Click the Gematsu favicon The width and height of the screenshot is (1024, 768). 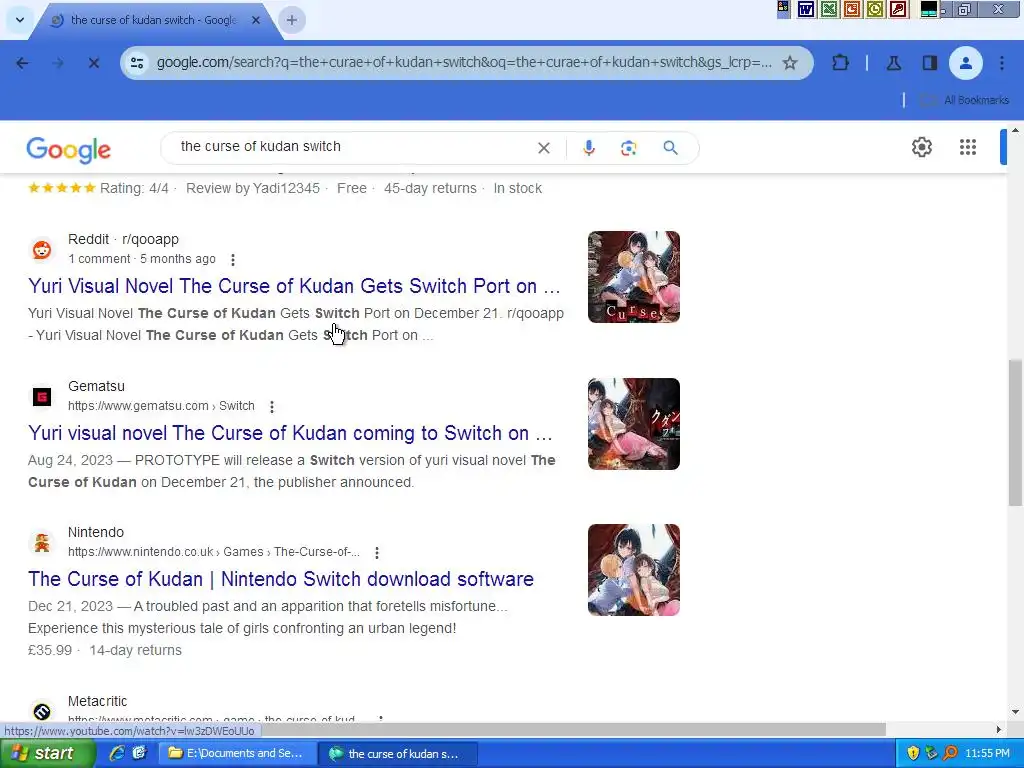click(x=42, y=396)
